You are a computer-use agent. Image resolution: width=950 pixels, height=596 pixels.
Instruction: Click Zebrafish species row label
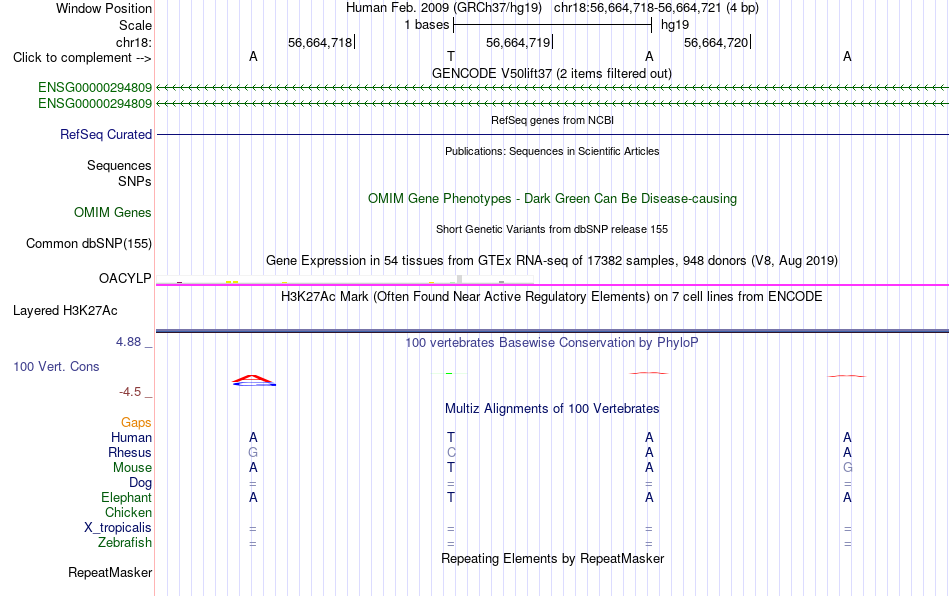click(x=125, y=543)
